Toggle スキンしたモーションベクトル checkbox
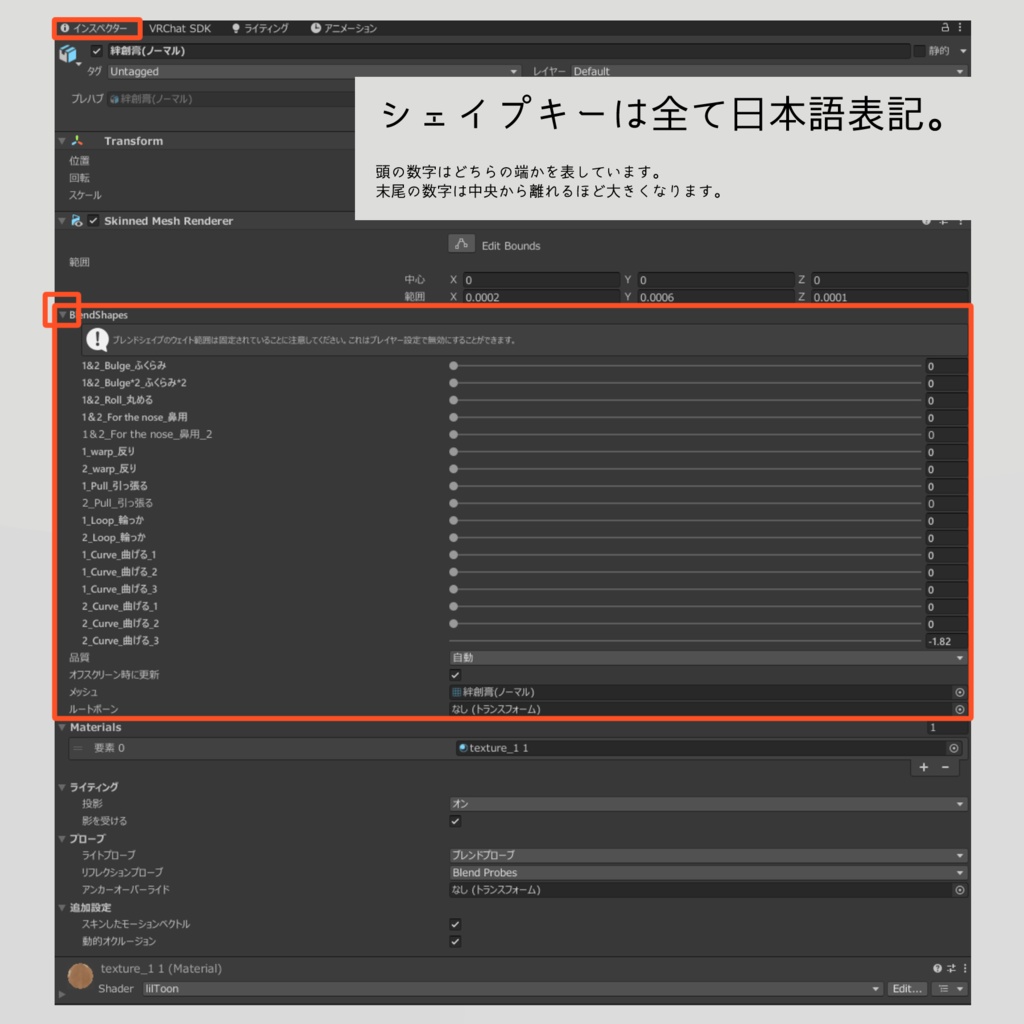The height and width of the screenshot is (1024, 1024). point(455,924)
